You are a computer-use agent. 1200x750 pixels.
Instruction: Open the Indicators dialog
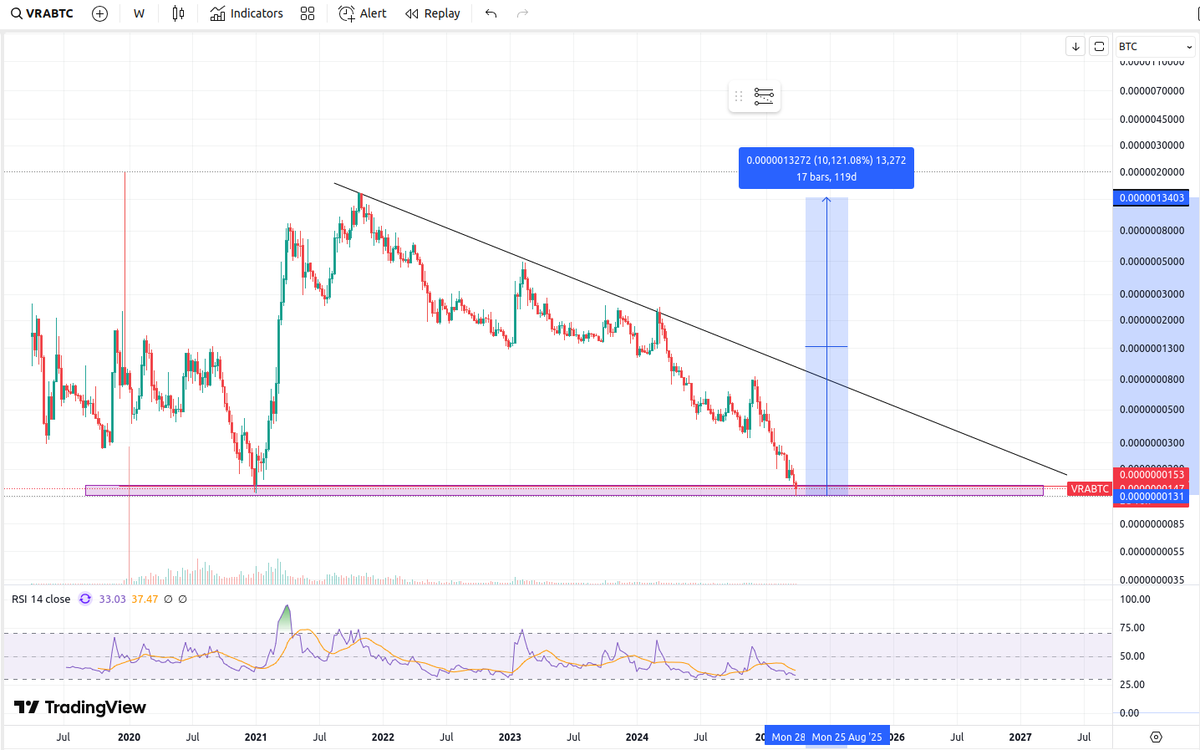[247, 14]
